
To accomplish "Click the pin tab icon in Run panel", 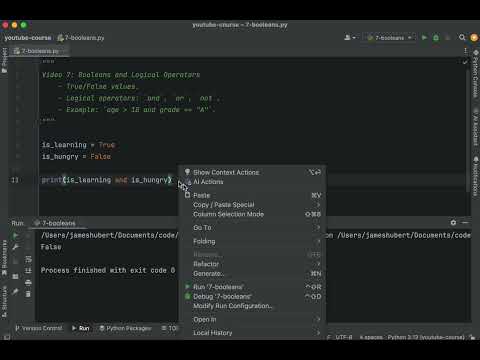I will click(15, 292).
